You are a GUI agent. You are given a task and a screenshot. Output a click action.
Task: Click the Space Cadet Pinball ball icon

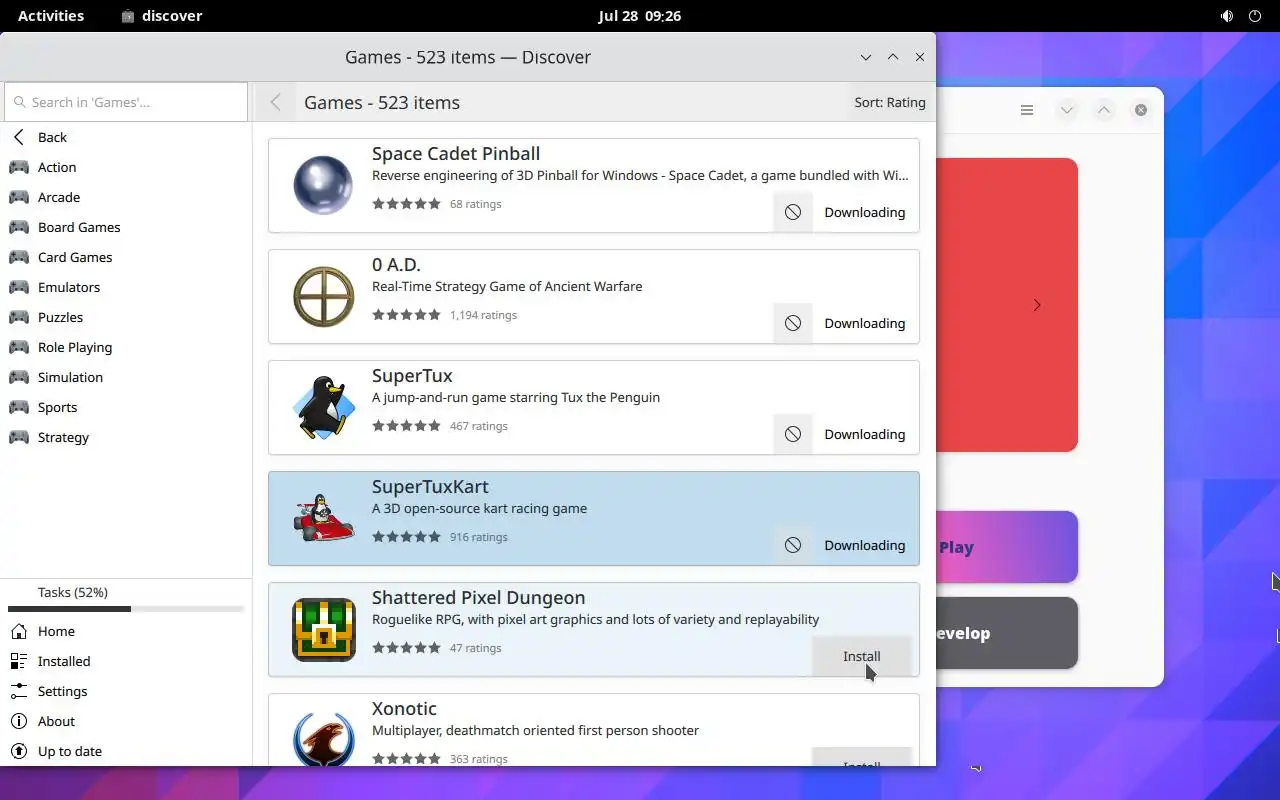click(x=323, y=185)
